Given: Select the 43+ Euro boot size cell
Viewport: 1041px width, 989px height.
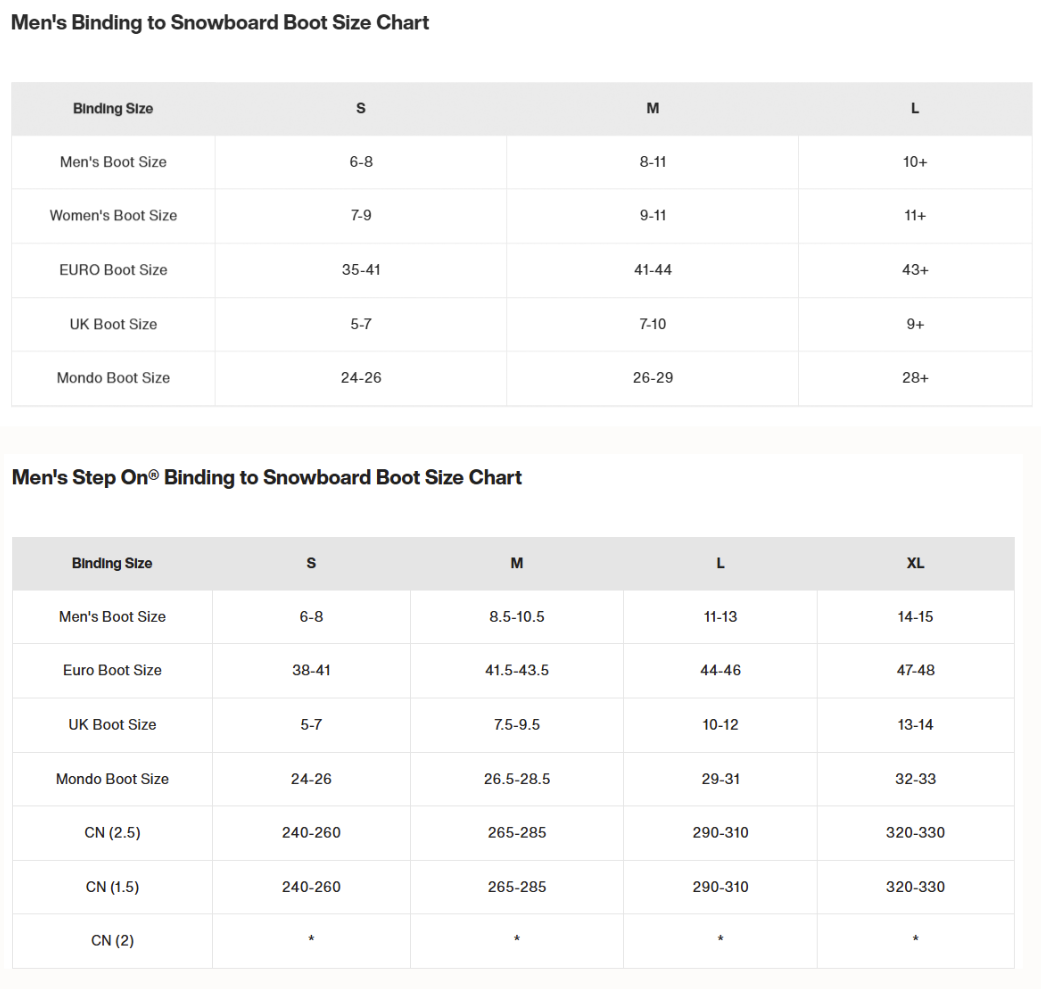Looking at the screenshot, I should pyautogui.click(x=915, y=270).
